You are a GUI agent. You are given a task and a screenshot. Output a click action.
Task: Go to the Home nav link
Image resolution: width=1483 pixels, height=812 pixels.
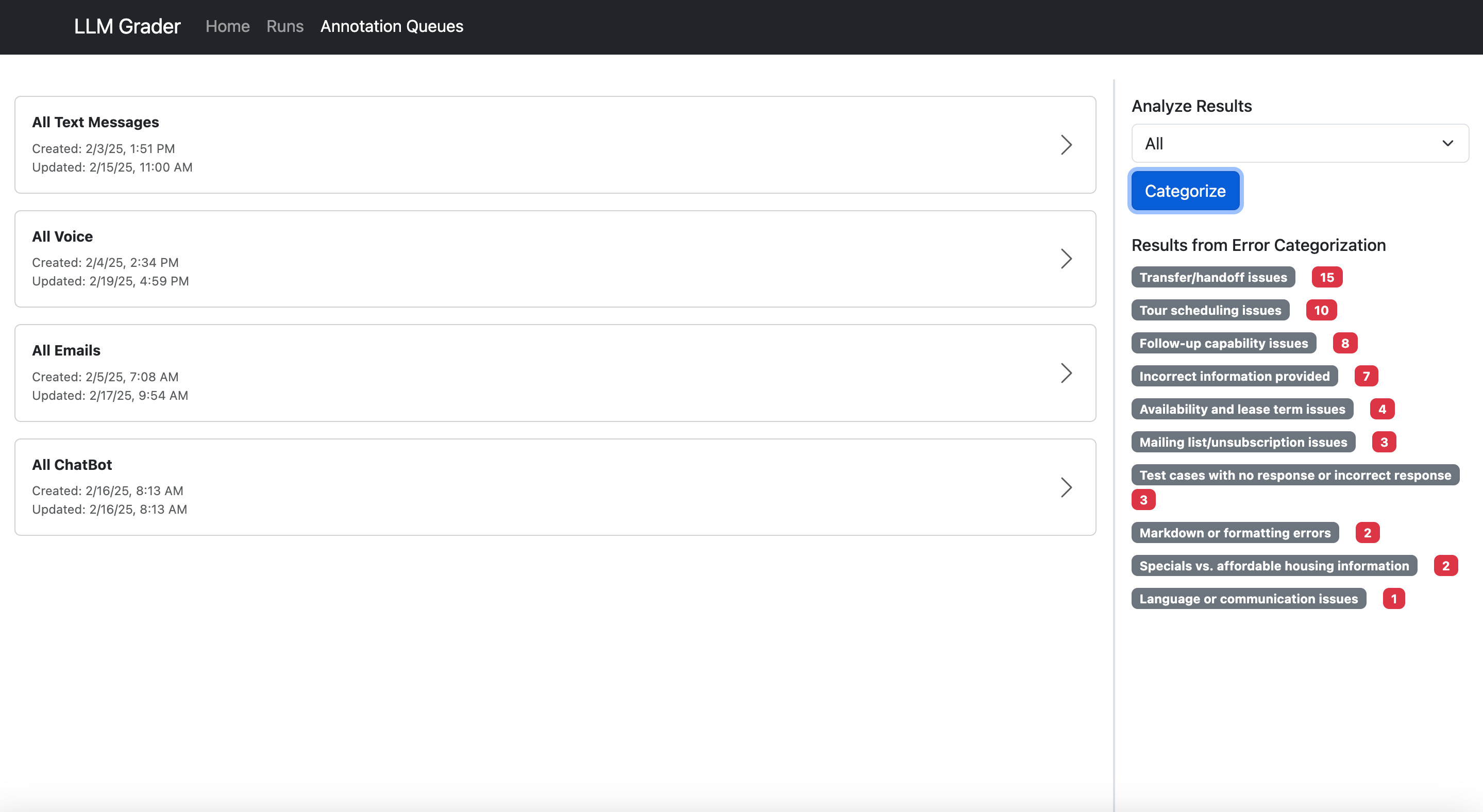coord(227,26)
